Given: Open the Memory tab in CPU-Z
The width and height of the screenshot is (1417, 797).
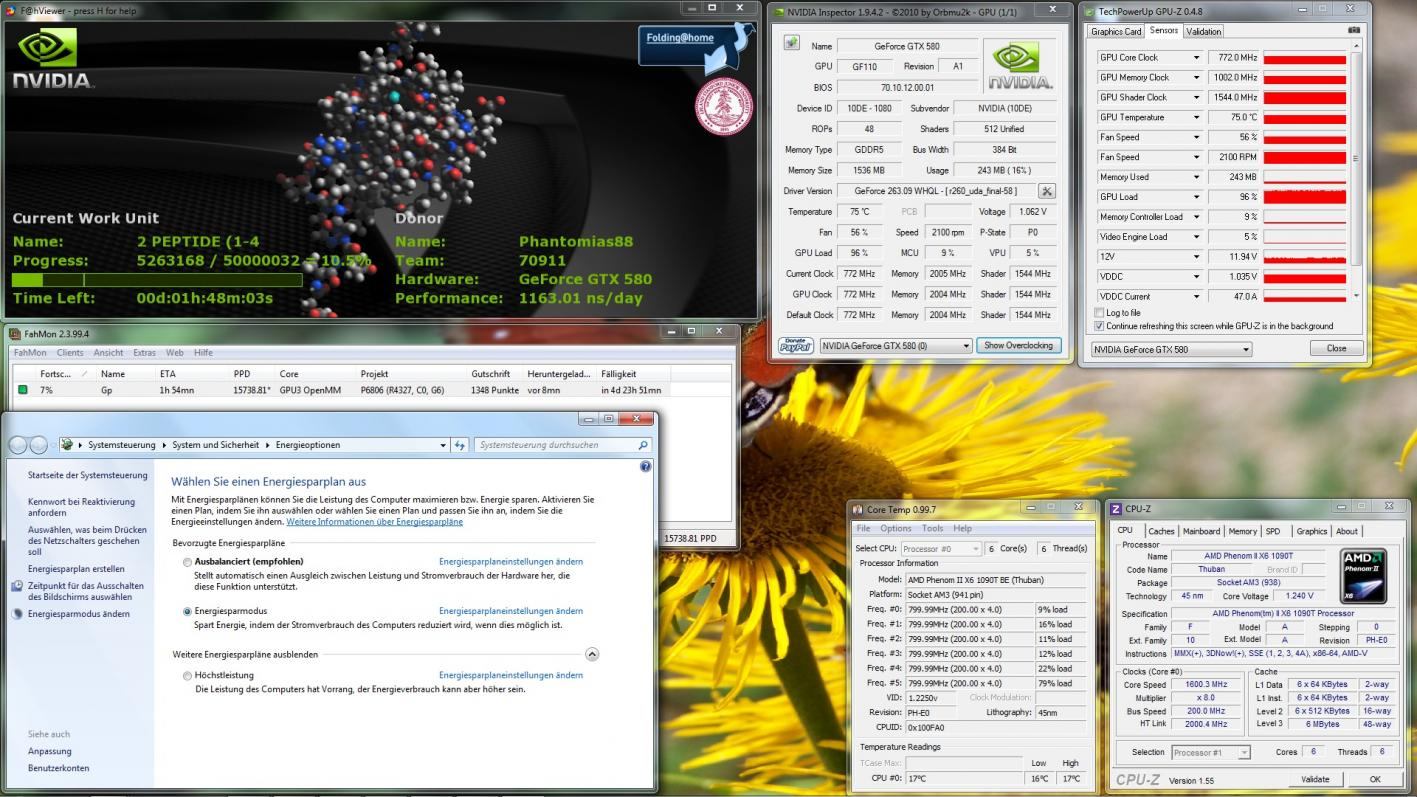Looking at the screenshot, I should click(x=1242, y=531).
